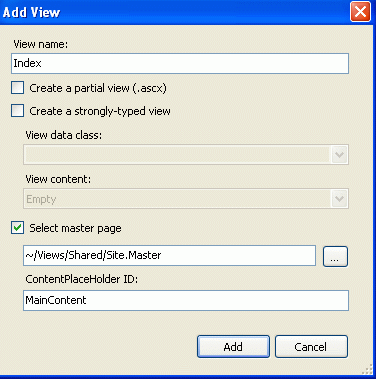
Task: Click the View data class combo box
Action: [x=186, y=155]
